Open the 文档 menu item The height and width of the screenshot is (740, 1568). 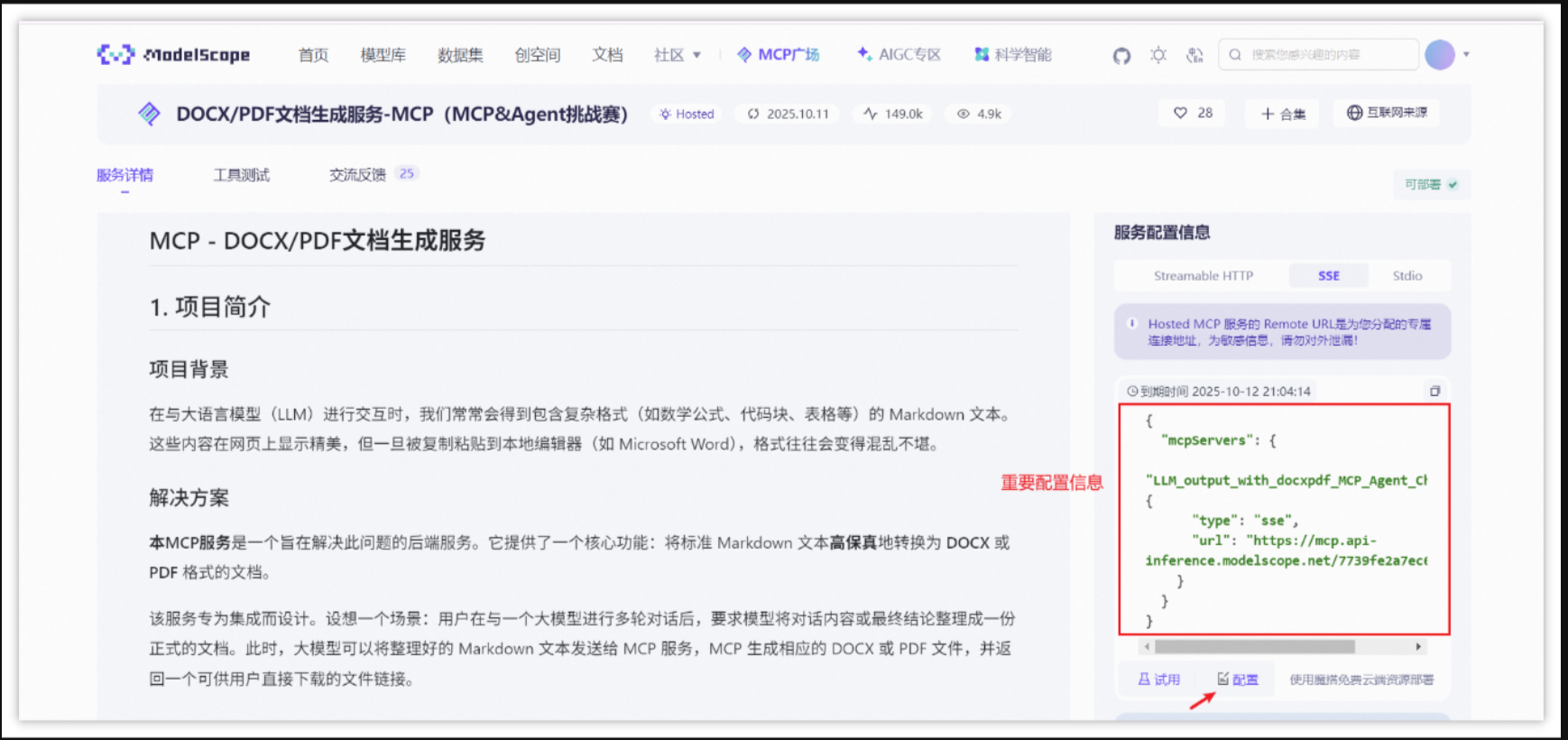pos(607,55)
